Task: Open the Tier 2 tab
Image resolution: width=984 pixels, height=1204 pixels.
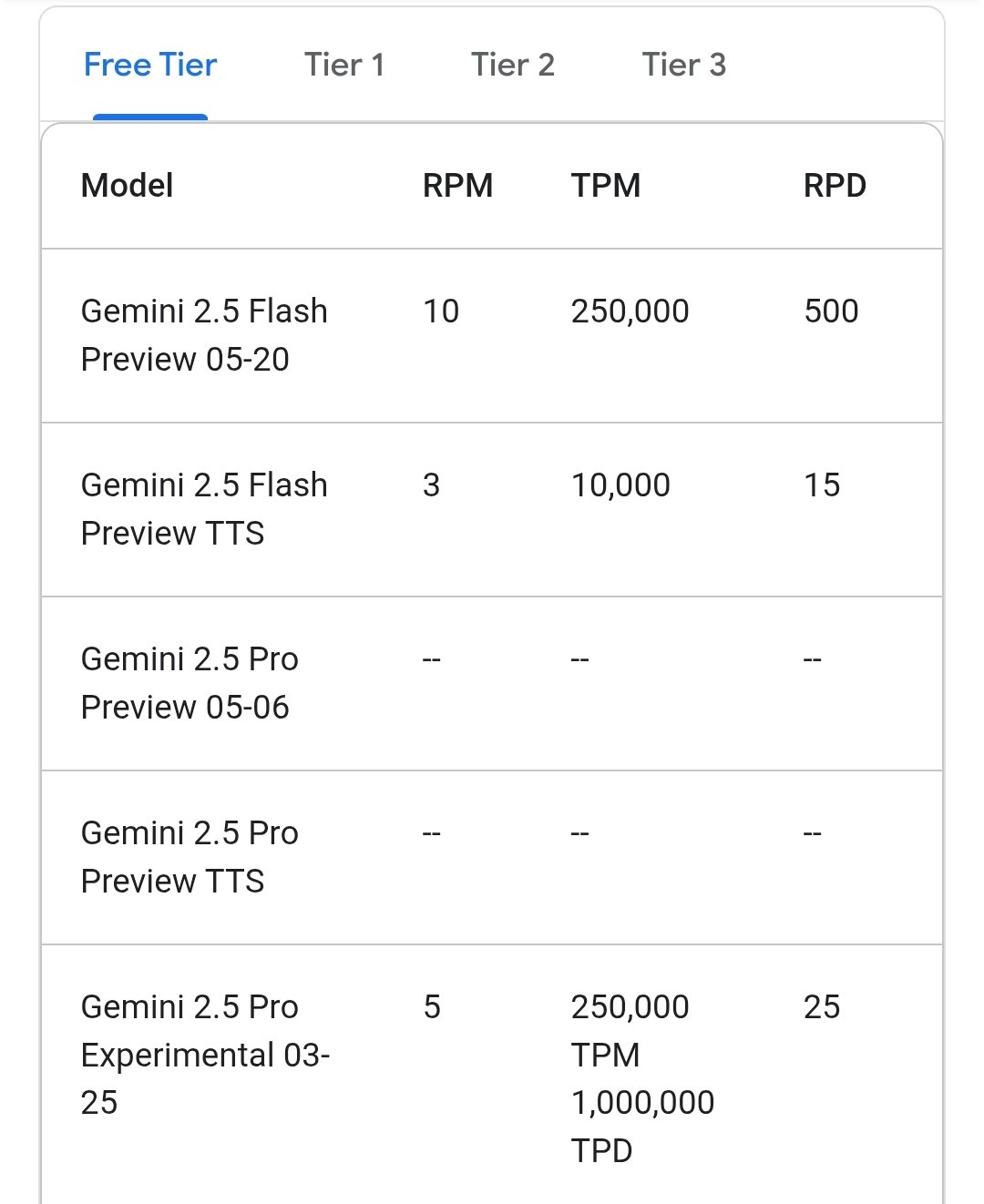Action: tap(512, 66)
